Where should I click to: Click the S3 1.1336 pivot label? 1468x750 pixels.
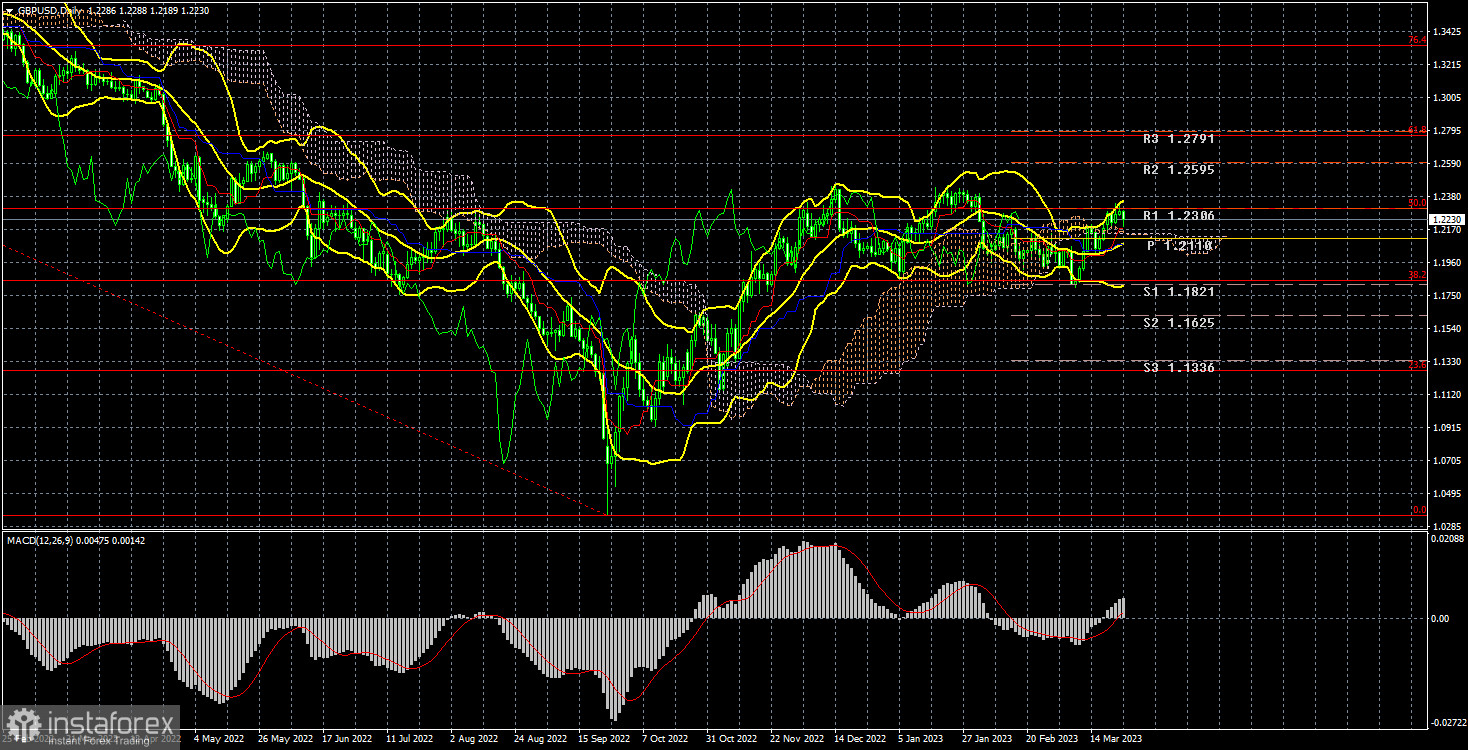(x=1179, y=368)
